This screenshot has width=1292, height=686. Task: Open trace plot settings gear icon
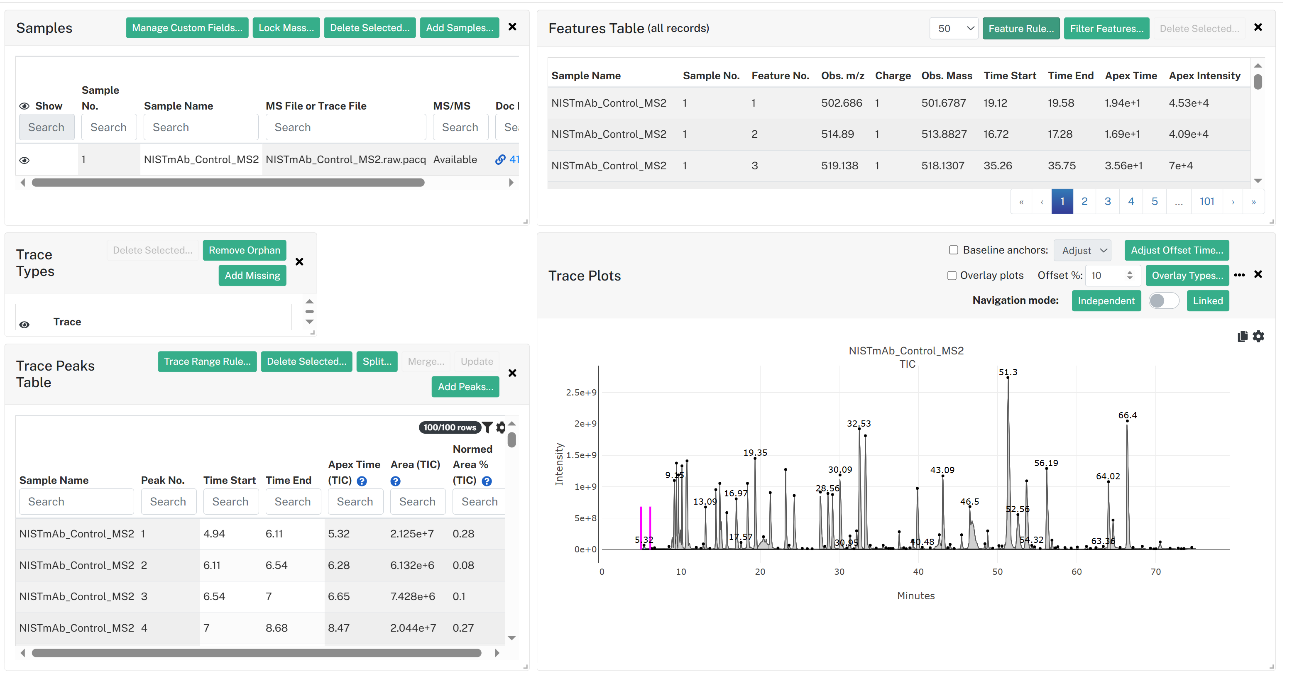(1259, 337)
